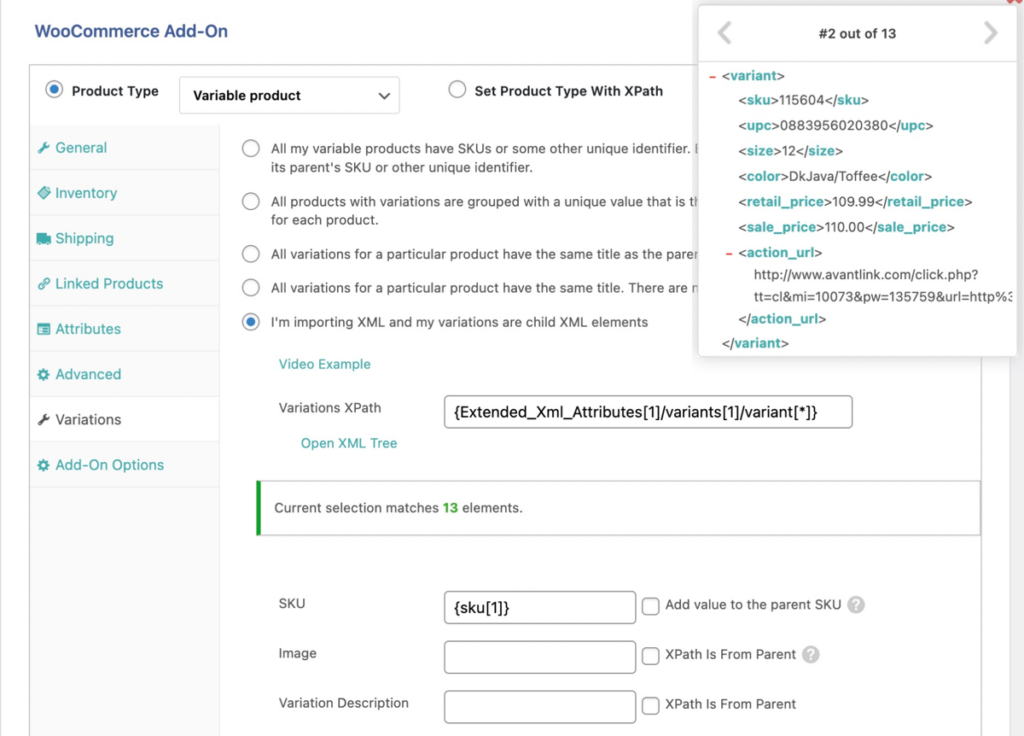Click the opening action_url tag
This screenshot has height=736, width=1024.
pos(780,253)
